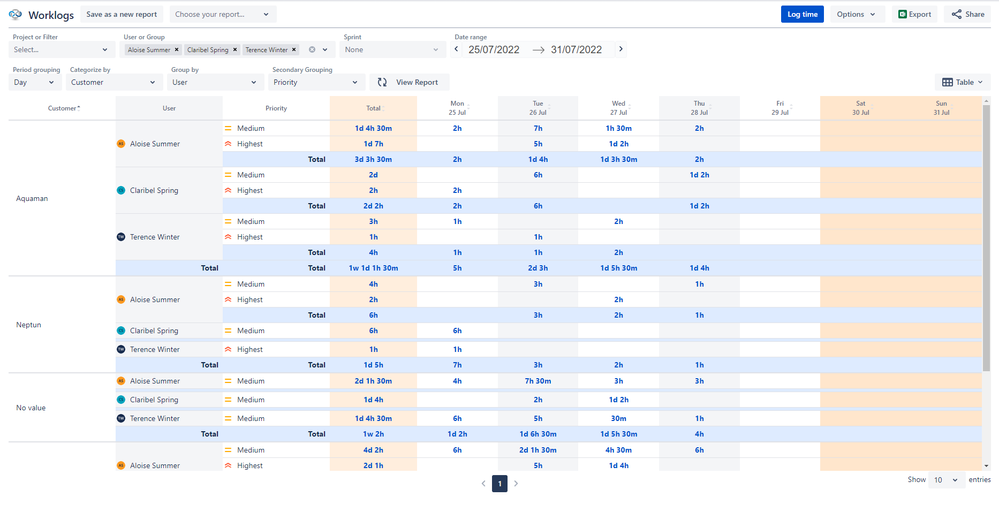Click the User column header
The width and height of the screenshot is (999, 509).
[x=169, y=108]
